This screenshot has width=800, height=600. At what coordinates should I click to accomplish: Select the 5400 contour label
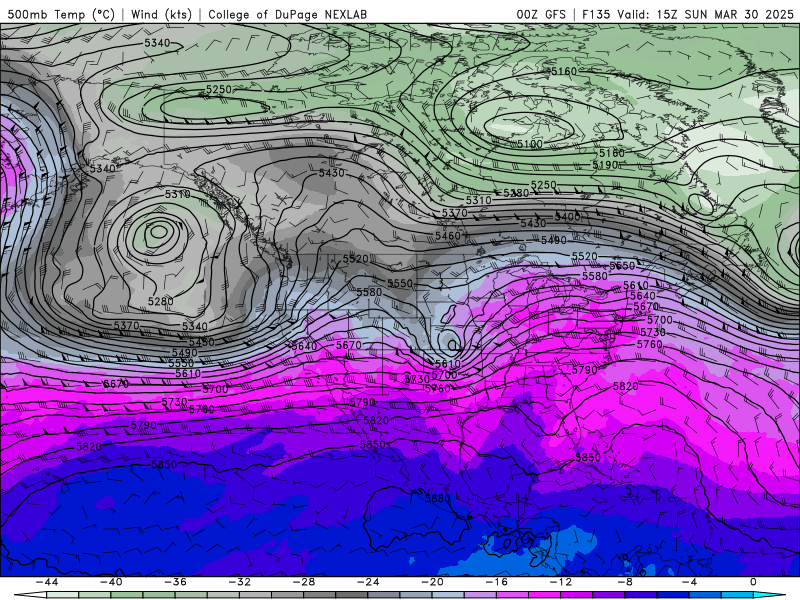567,217
